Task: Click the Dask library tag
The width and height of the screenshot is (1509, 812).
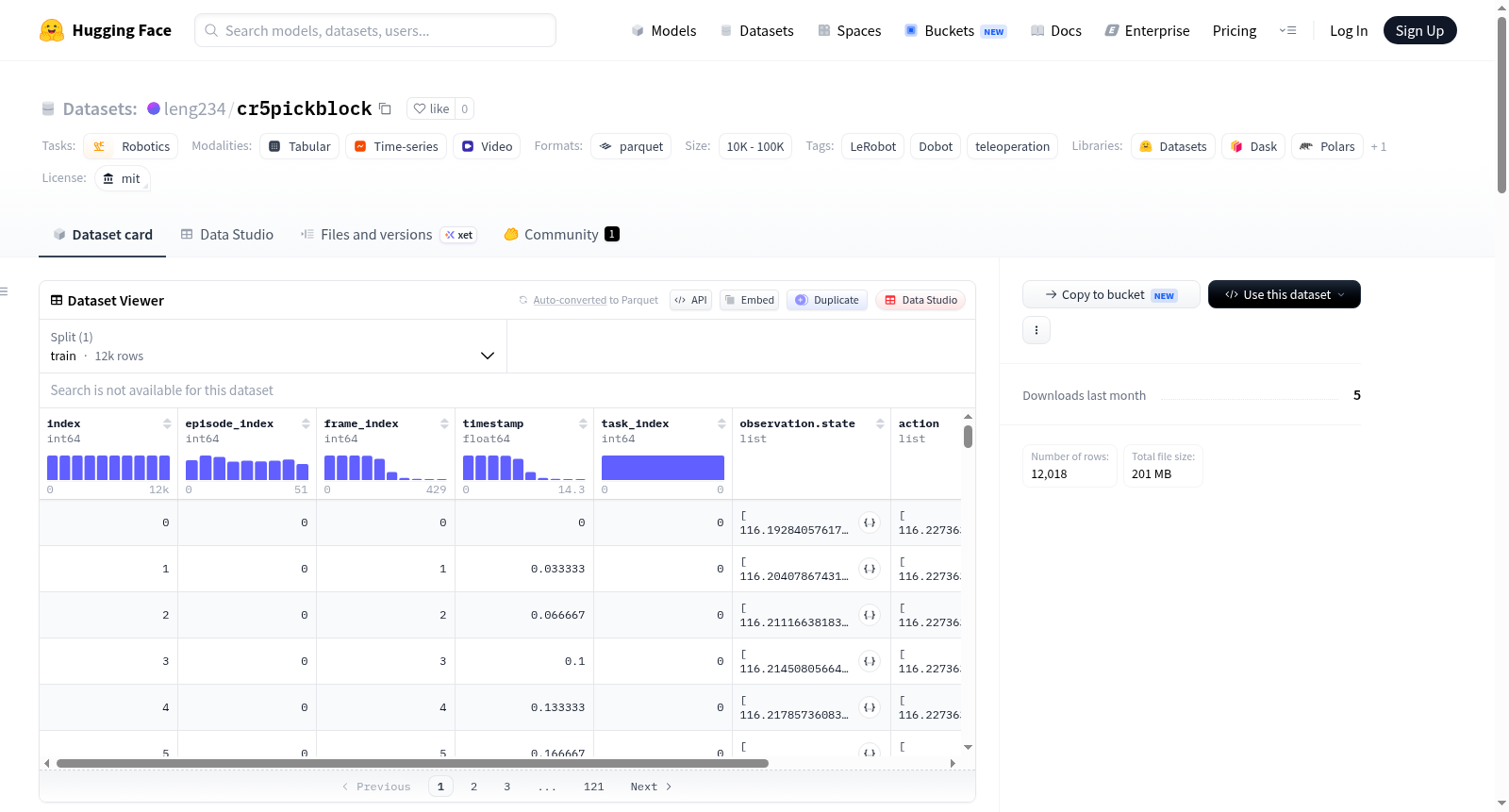Action: tap(1253, 146)
